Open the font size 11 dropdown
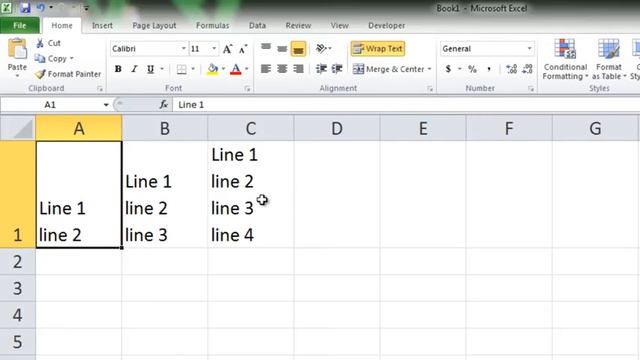Screen dimensions: 640x360 pyautogui.click(x=214, y=49)
